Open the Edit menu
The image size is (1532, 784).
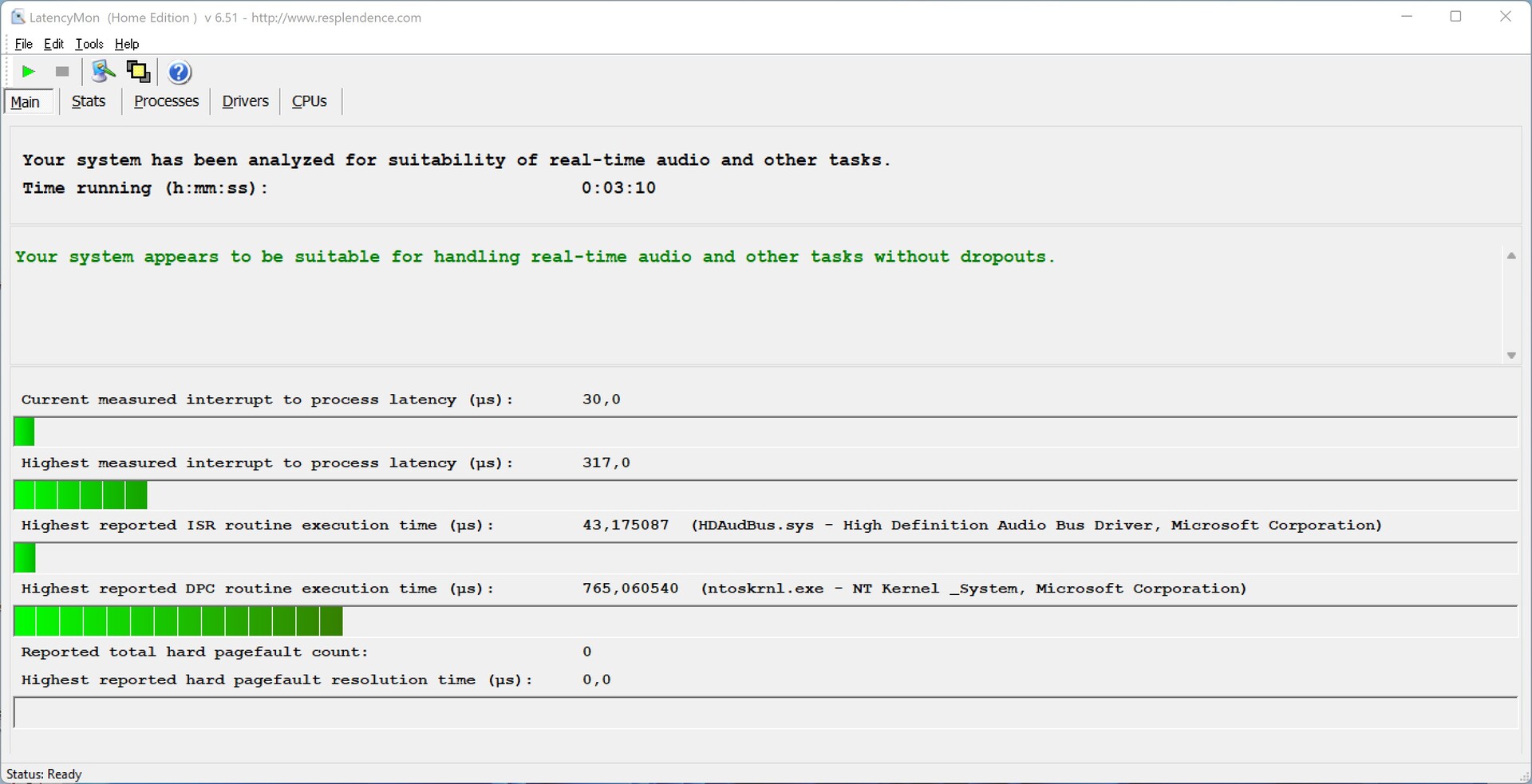[x=53, y=44]
